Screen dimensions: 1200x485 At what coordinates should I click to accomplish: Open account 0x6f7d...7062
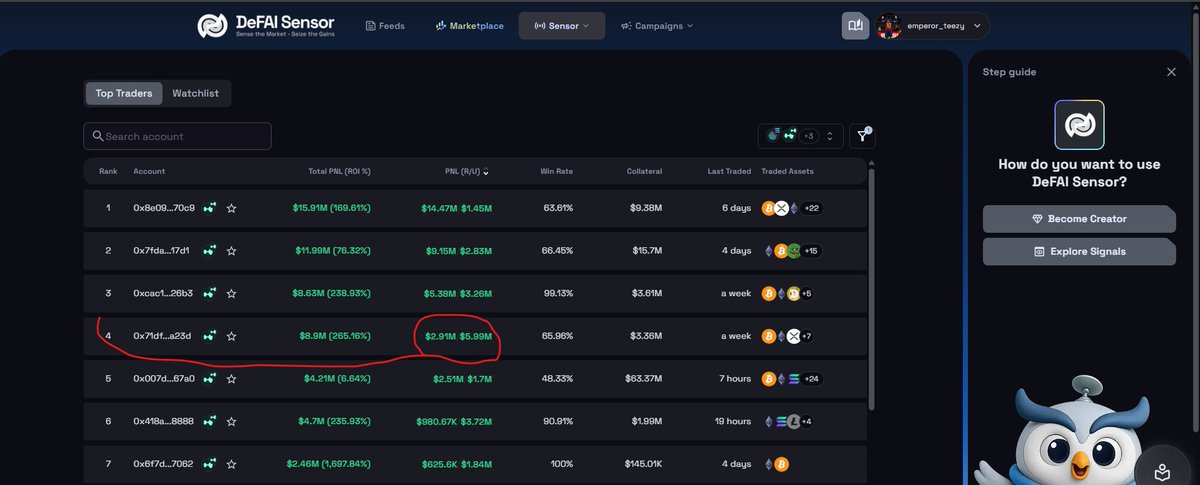click(163, 464)
